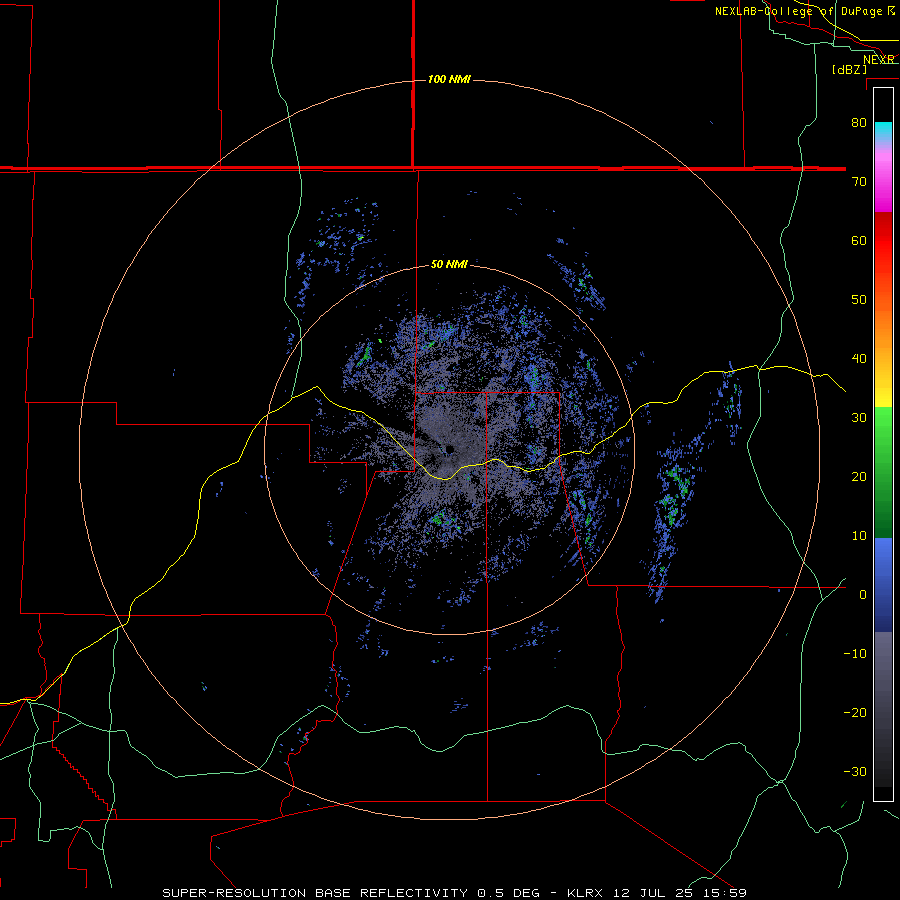Click the orange band of the color bar
The height and width of the screenshot is (900, 900).
(x=883, y=327)
